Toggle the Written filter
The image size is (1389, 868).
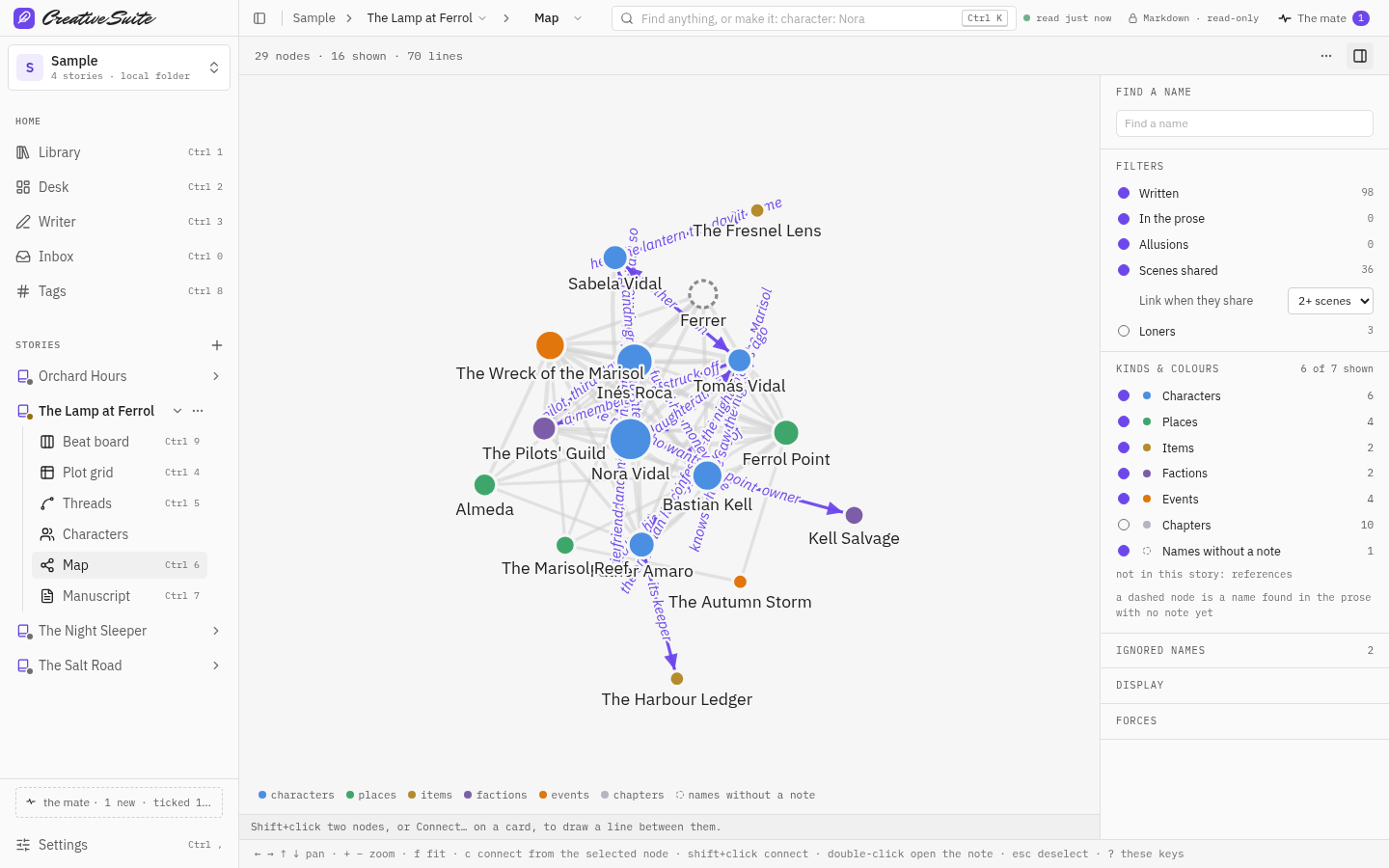point(1124,193)
